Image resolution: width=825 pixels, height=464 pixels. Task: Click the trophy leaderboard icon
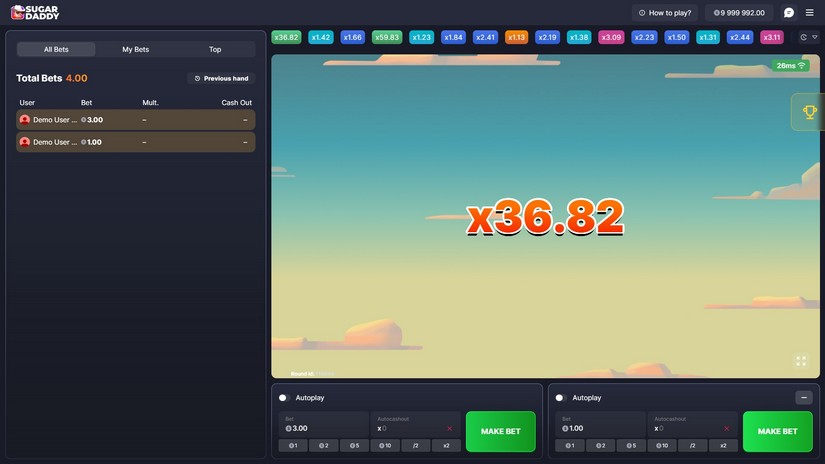[809, 112]
